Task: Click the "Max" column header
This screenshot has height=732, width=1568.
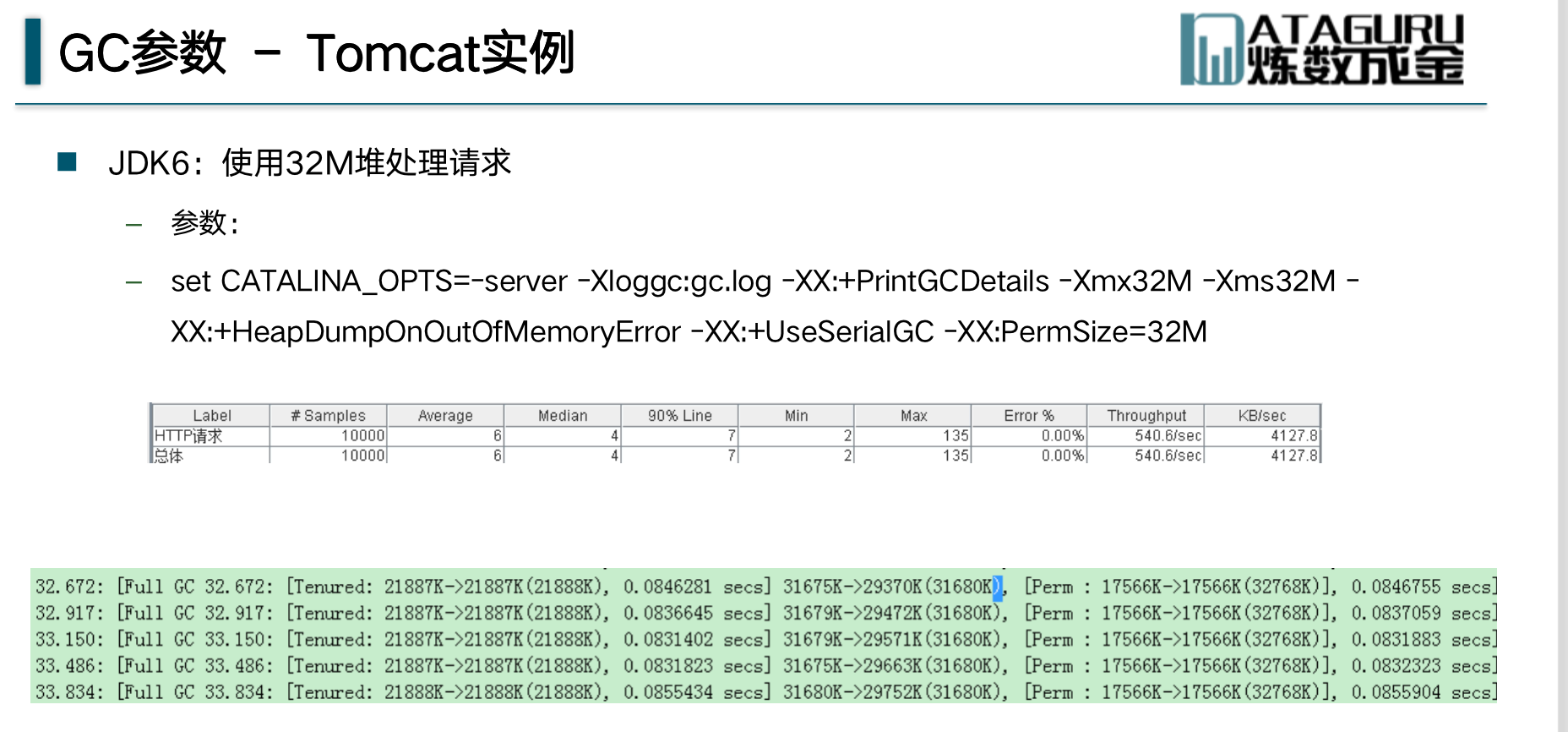Action: pyautogui.click(x=913, y=415)
